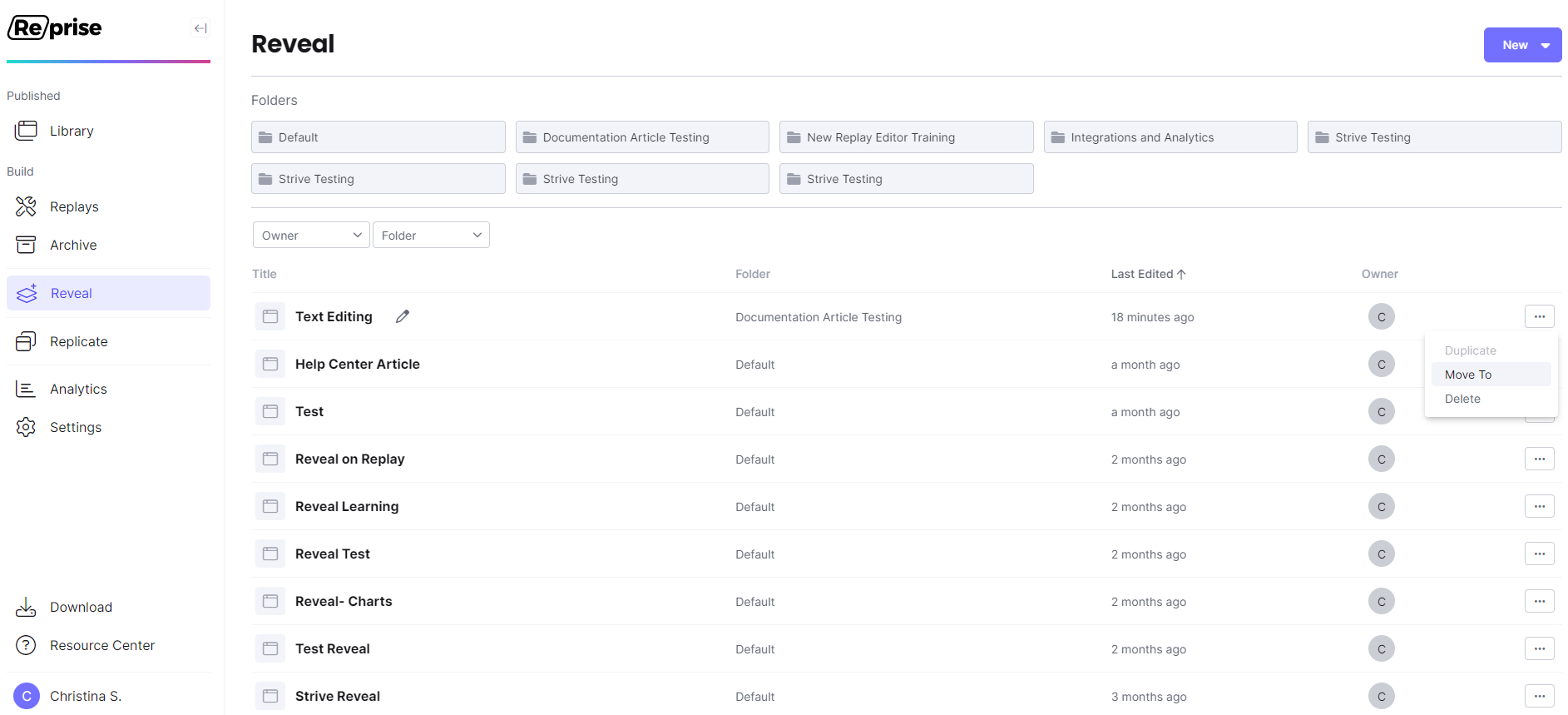Open Strive Reveal item

338,696
